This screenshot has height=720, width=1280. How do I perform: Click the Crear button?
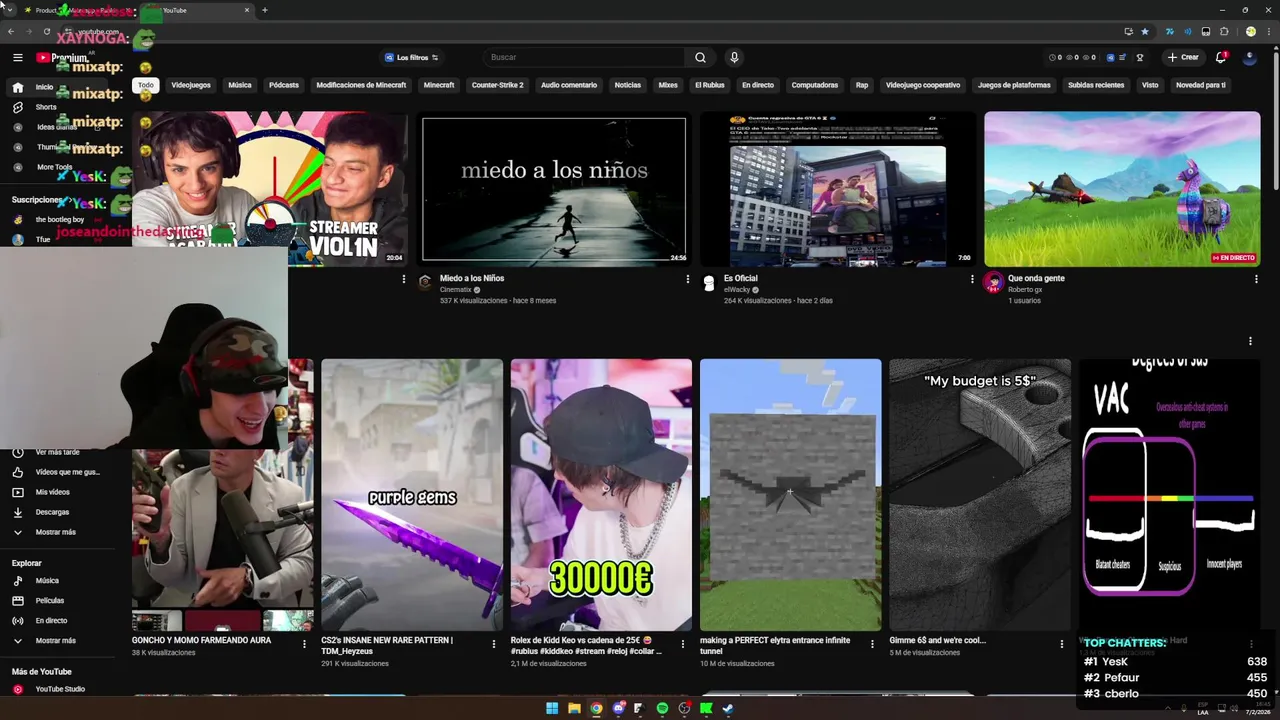[1183, 57]
